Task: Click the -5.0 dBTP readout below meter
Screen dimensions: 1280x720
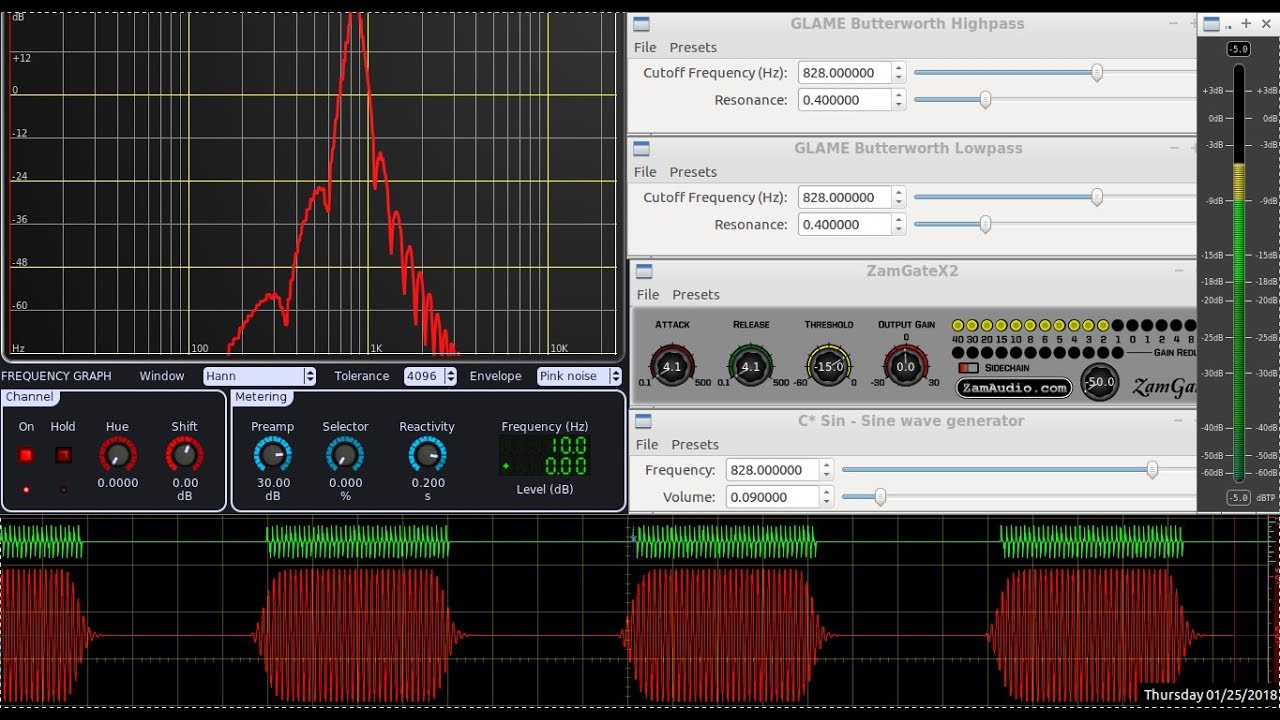Action: (1238, 497)
